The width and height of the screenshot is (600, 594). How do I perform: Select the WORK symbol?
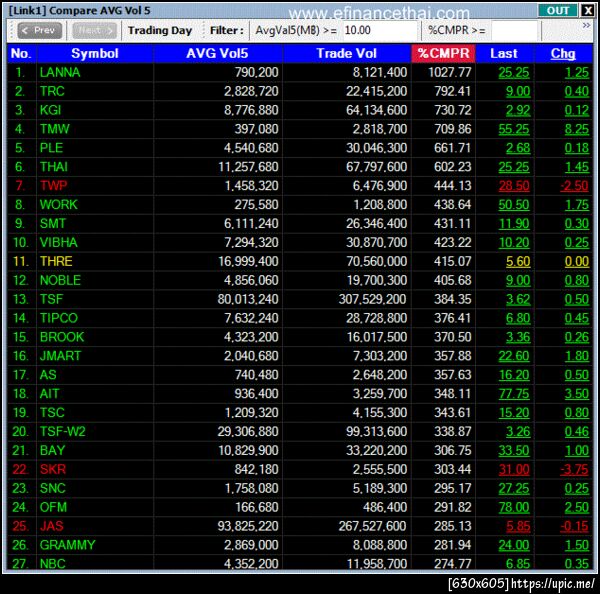click(x=59, y=205)
